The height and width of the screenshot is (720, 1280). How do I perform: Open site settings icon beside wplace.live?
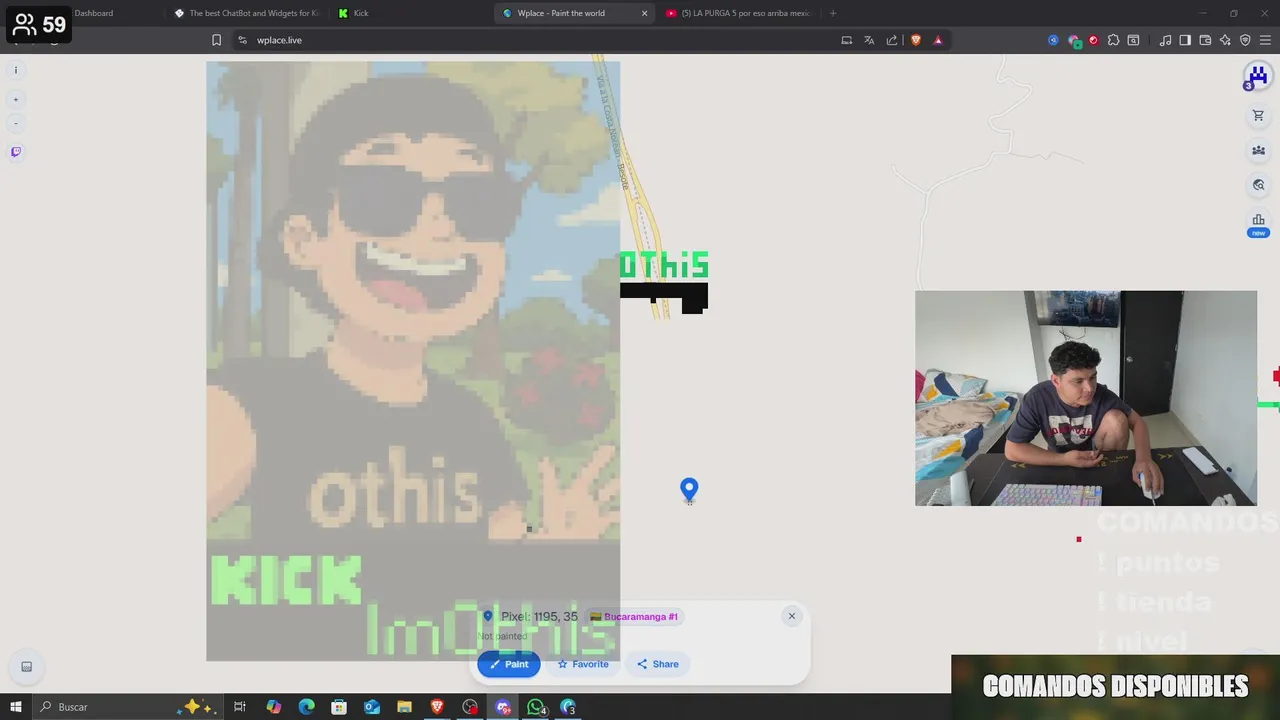[x=242, y=40]
